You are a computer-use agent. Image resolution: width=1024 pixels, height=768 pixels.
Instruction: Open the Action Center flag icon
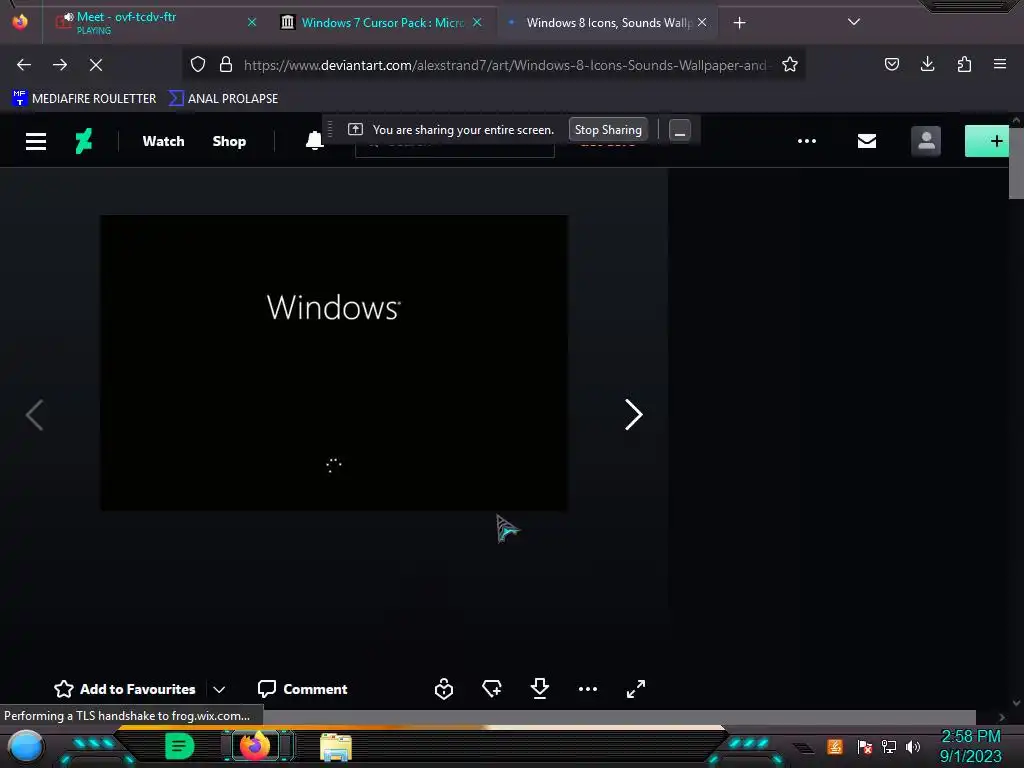point(864,746)
